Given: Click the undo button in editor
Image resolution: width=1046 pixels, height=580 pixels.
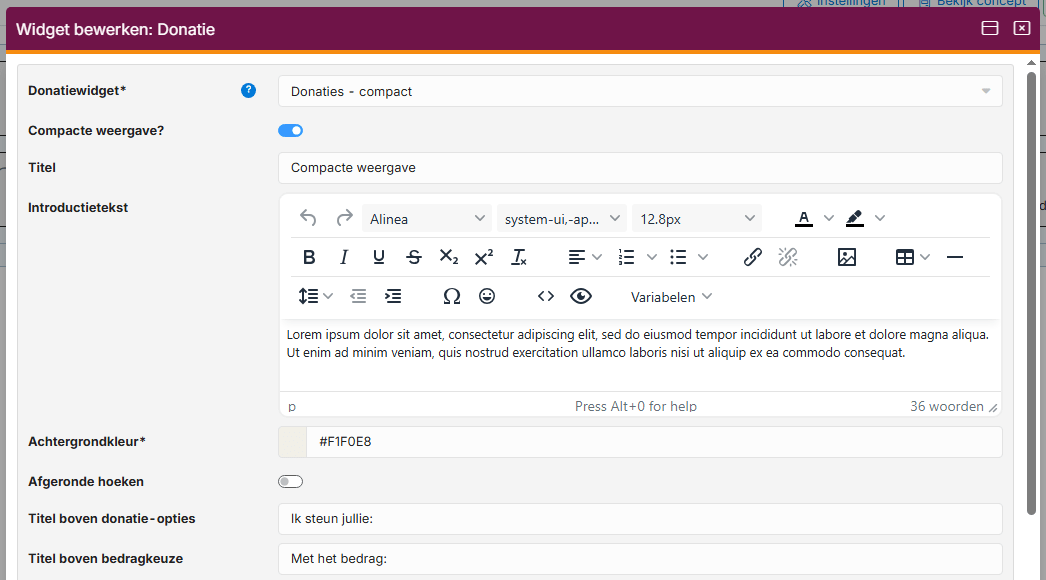Looking at the screenshot, I should pos(309,219).
